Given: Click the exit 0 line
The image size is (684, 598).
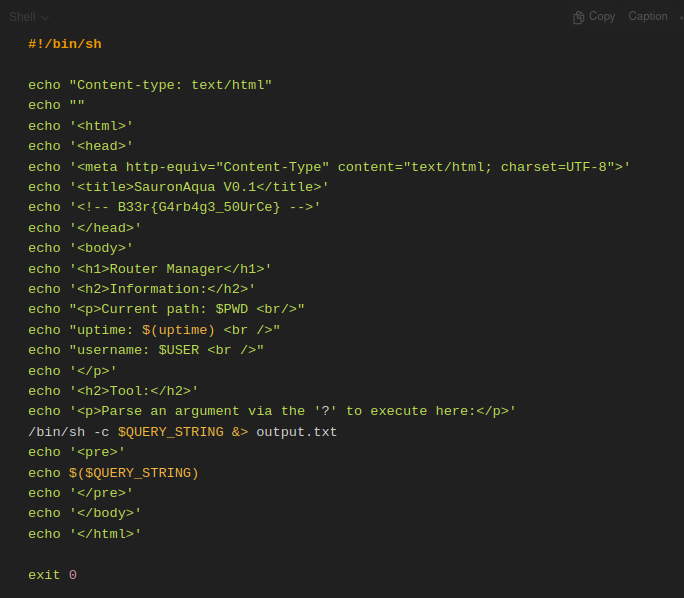Looking at the screenshot, I should tap(52, 575).
